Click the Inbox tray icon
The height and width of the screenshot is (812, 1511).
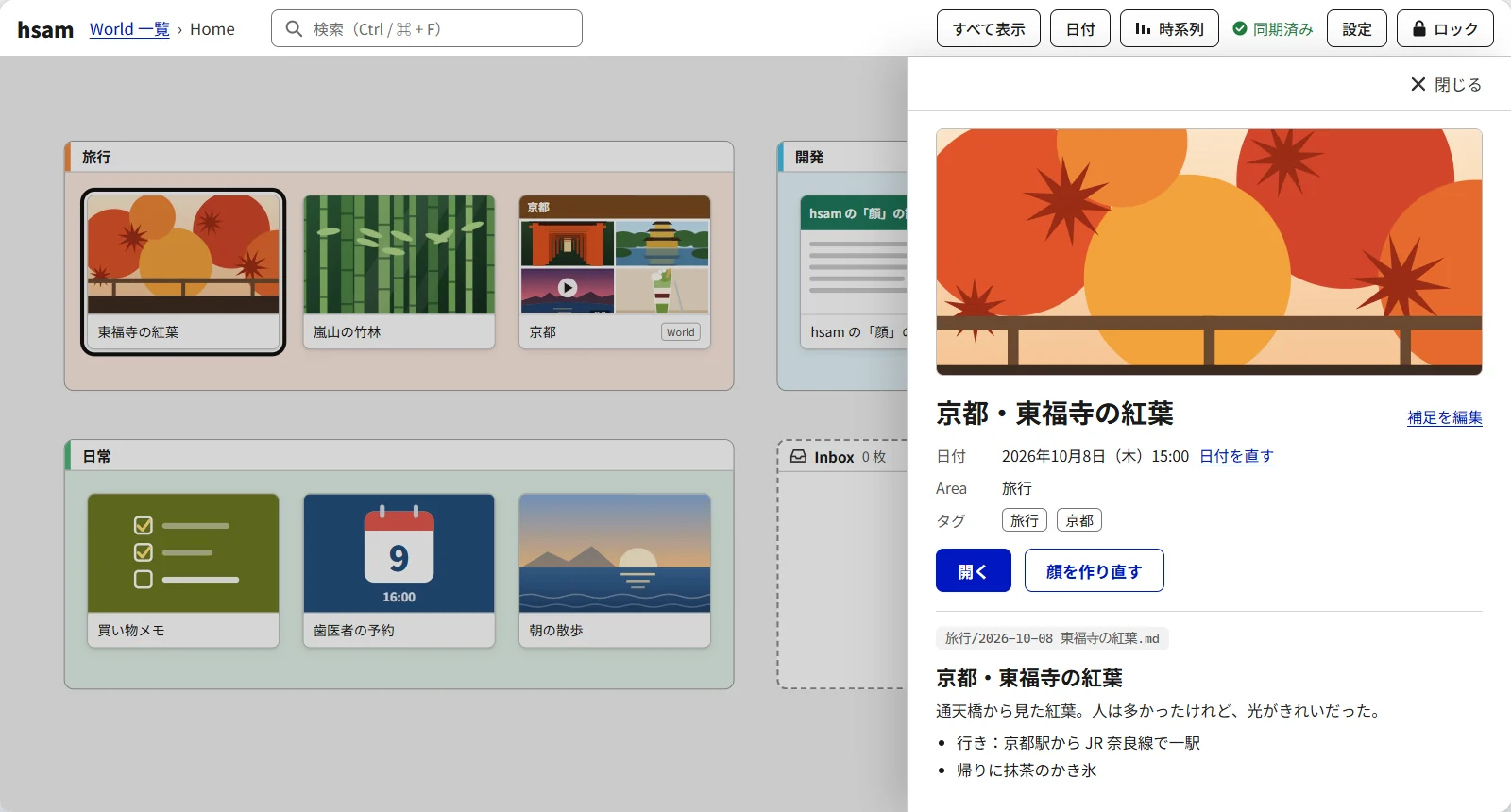pos(798,457)
